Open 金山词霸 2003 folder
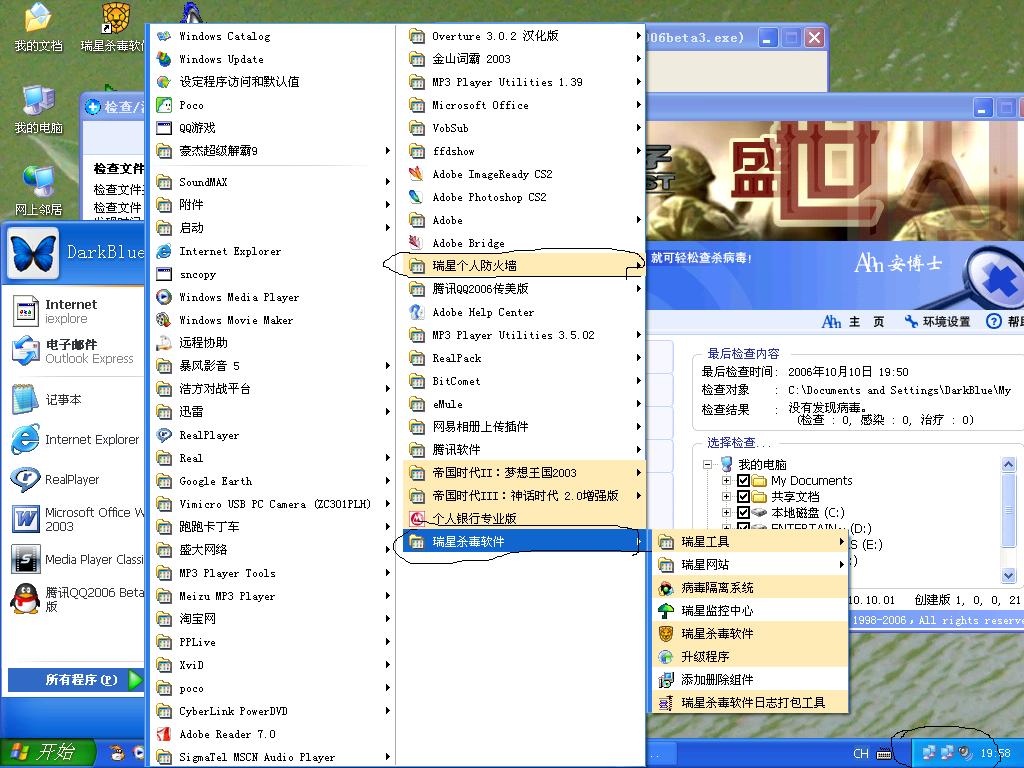Image resolution: width=1024 pixels, height=768 pixels. pyautogui.click(x=524, y=59)
